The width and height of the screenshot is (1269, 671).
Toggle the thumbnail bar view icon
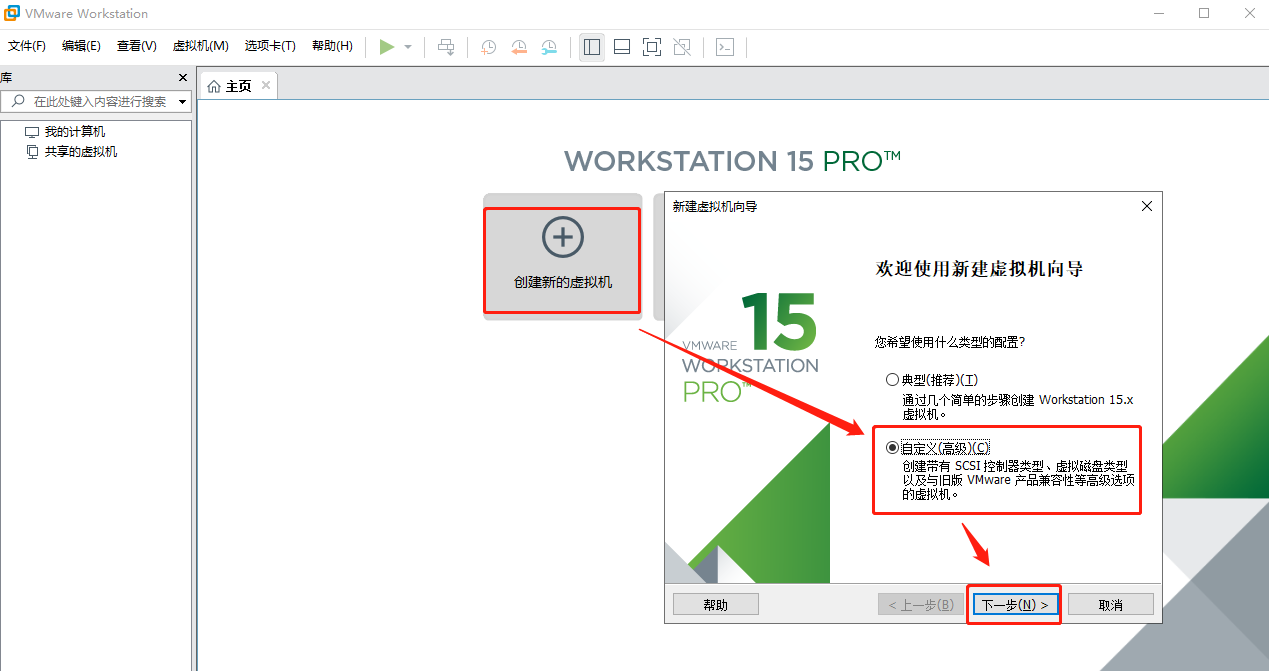point(622,47)
